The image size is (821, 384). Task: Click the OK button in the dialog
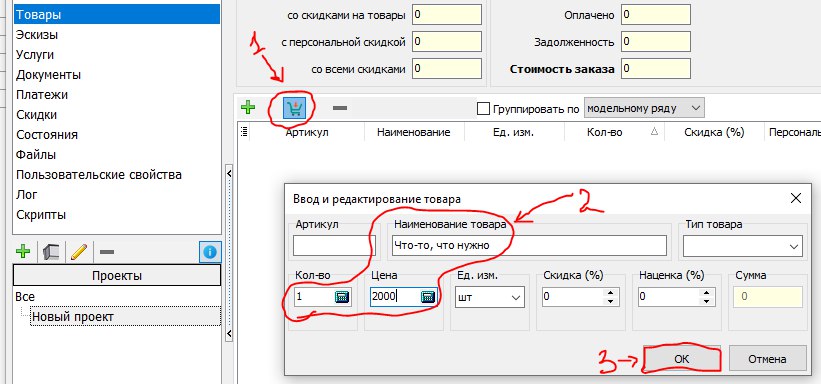pyautogui.click(x=681, y=359)
